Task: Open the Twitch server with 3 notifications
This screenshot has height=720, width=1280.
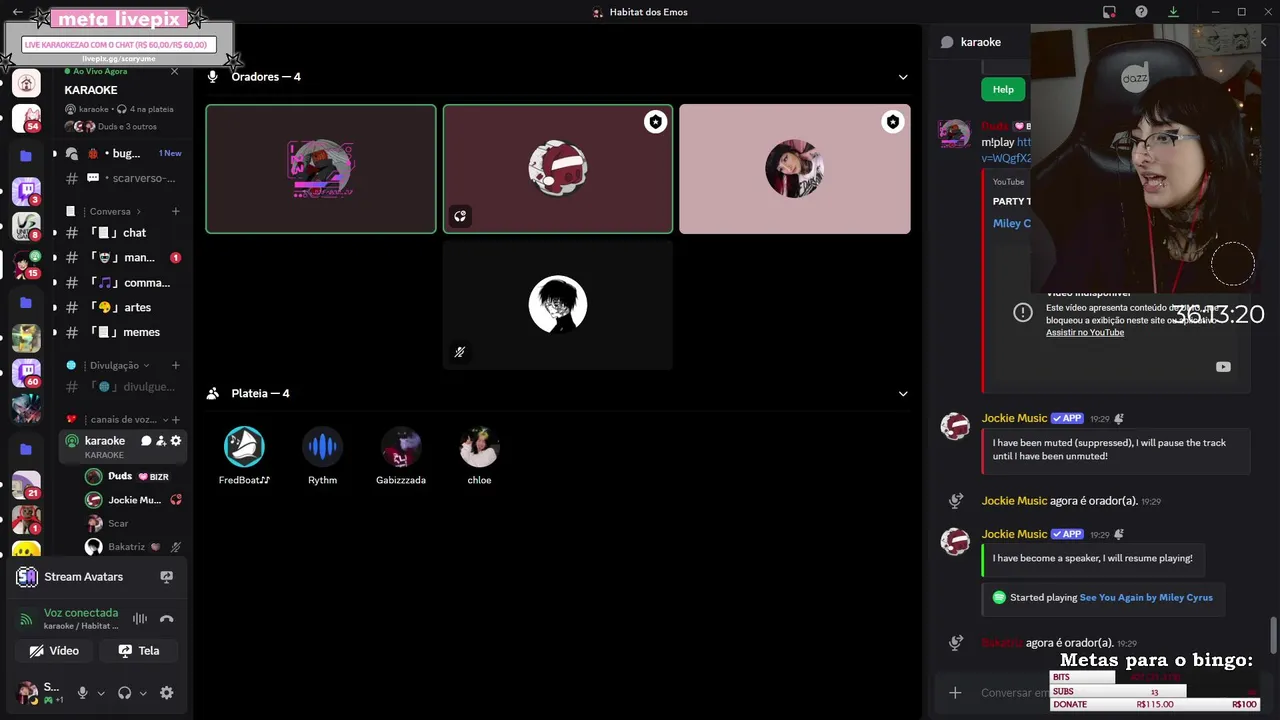Action: click(26, 191)
